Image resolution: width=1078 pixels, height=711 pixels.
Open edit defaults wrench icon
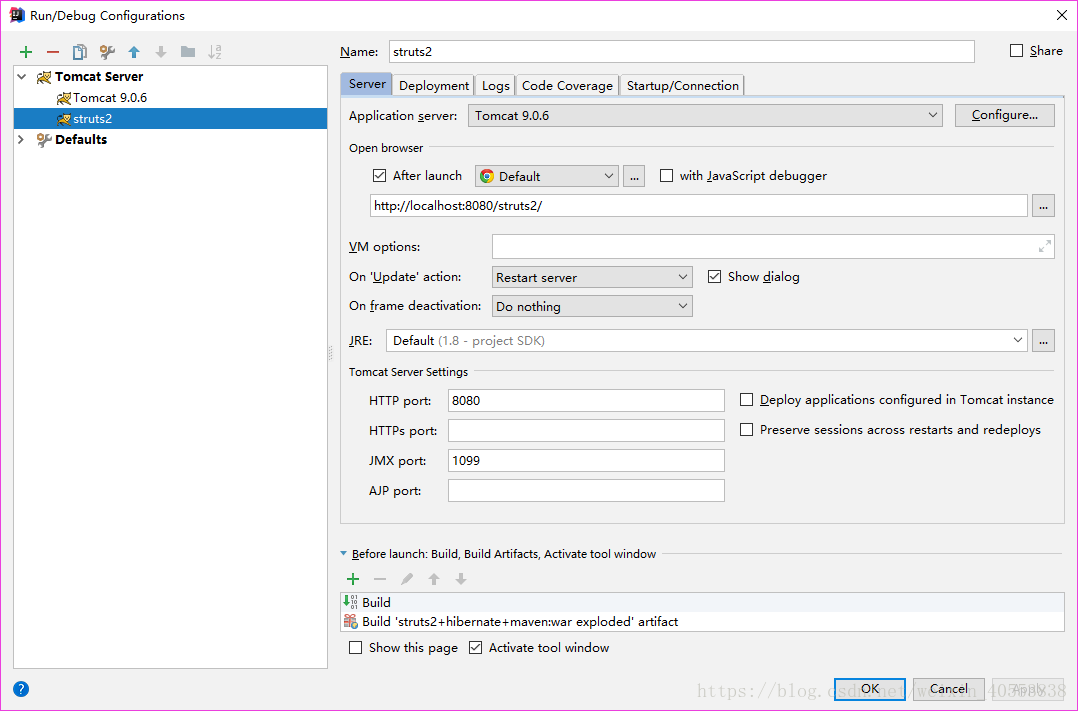coord(107,52)
